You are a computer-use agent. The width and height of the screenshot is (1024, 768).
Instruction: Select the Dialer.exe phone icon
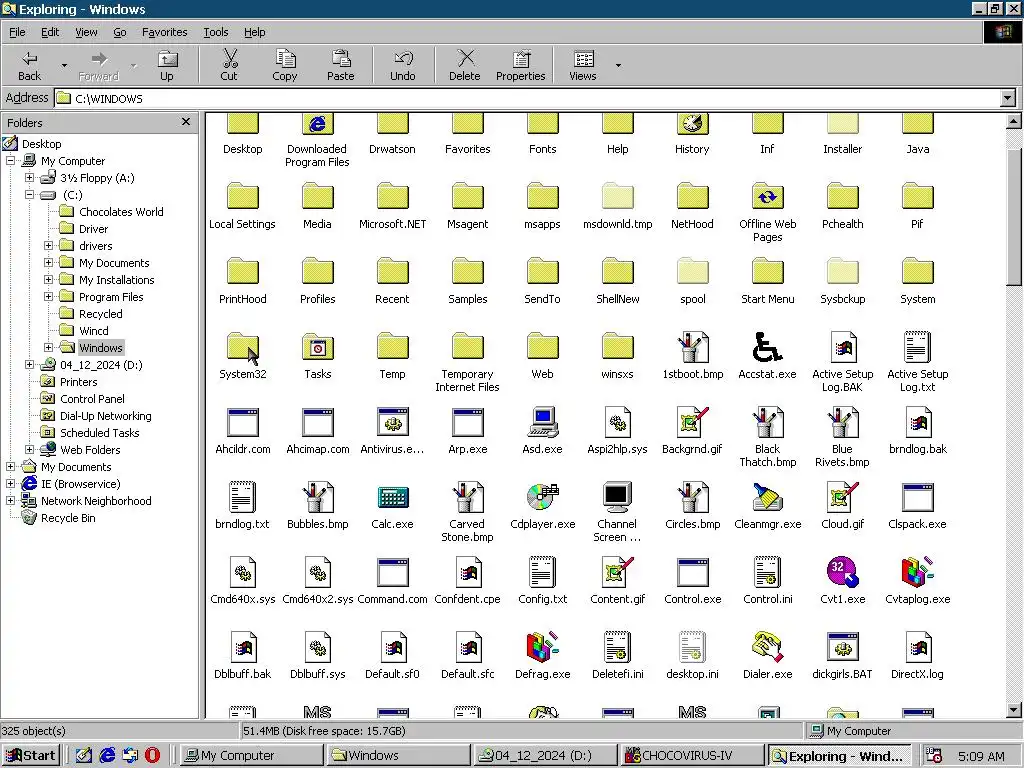pos(767,648)
